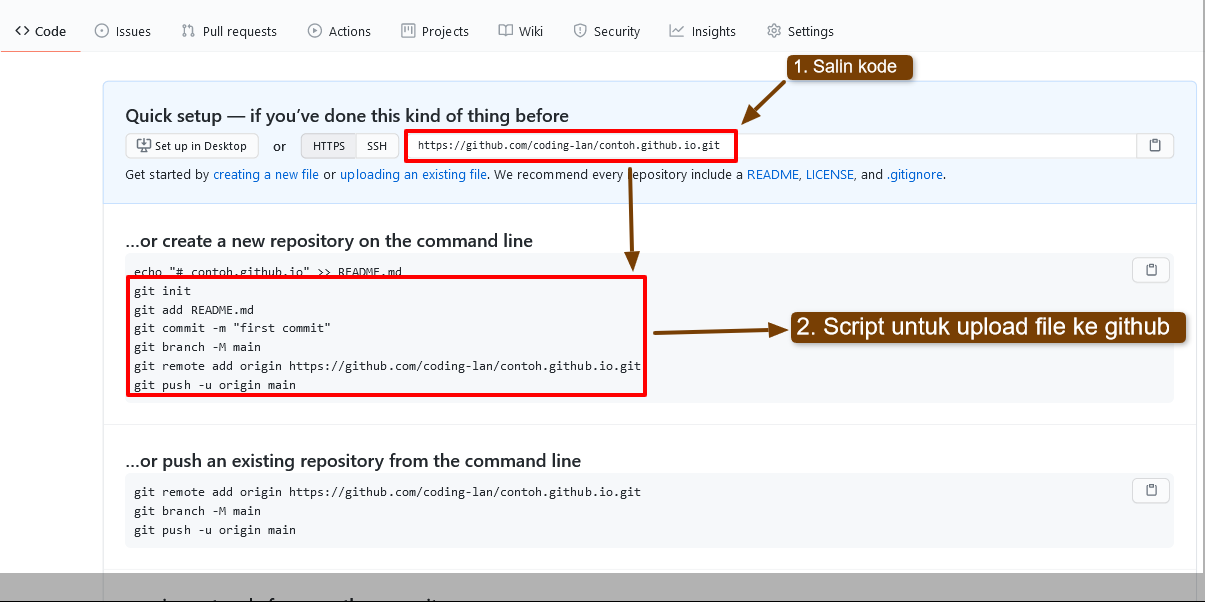Switch clone URL to SSH

pos(377,145)
